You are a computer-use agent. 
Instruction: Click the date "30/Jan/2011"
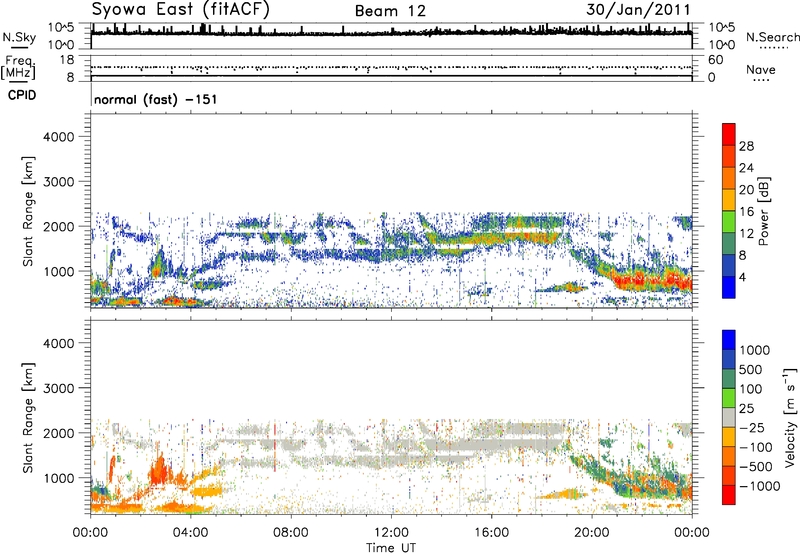coord(638,9)
